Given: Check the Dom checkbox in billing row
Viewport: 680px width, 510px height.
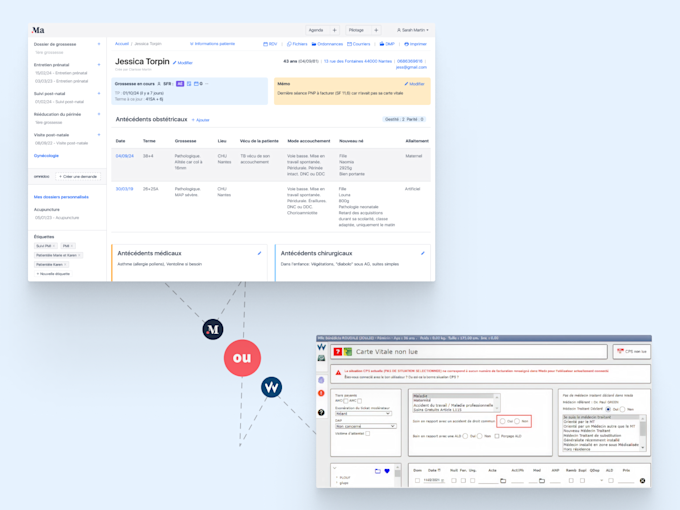Looking at the screenshot, I should click(x=417, y=481).
